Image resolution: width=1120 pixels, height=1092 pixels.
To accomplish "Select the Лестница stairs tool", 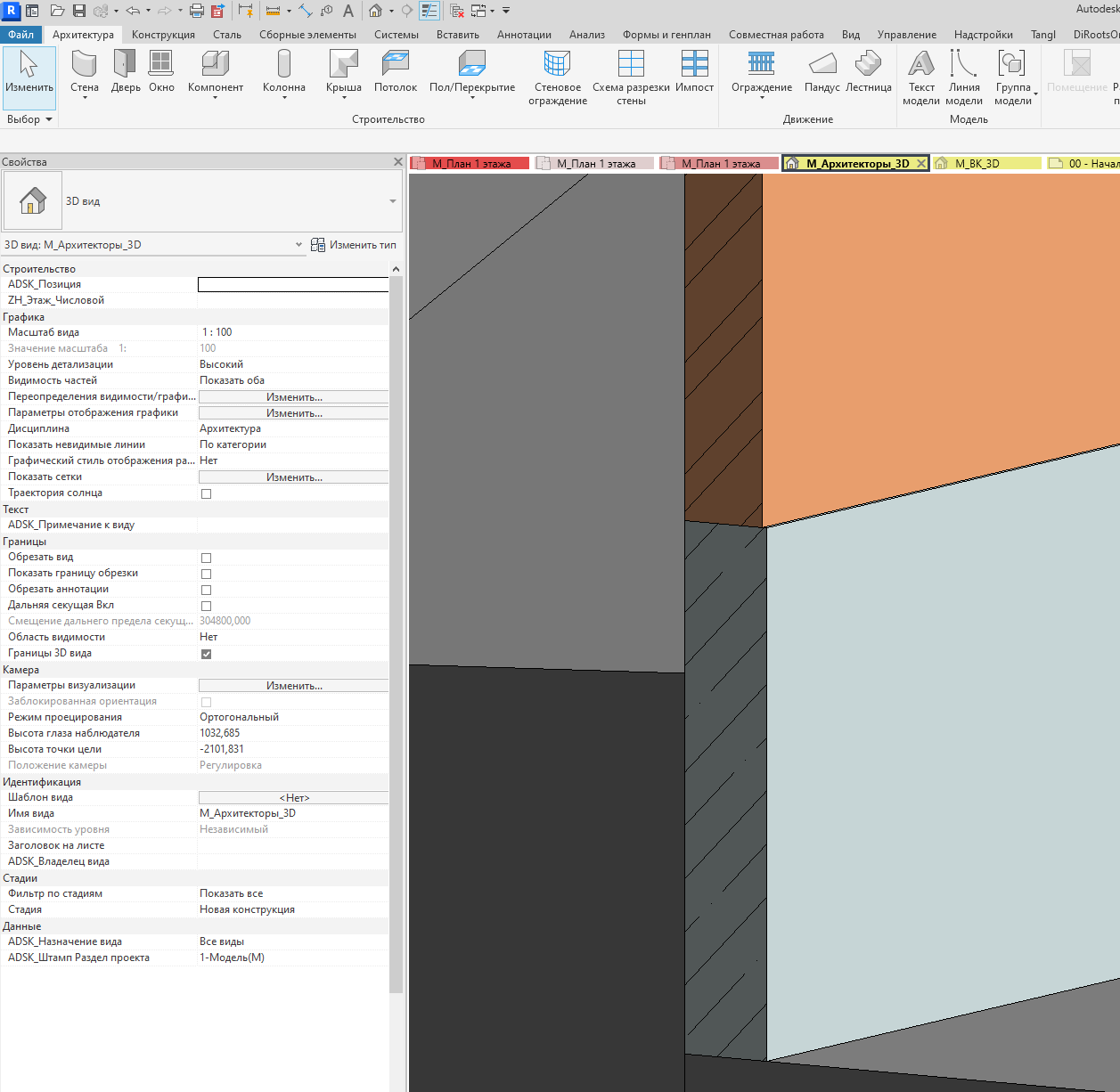I will (868, 71).
